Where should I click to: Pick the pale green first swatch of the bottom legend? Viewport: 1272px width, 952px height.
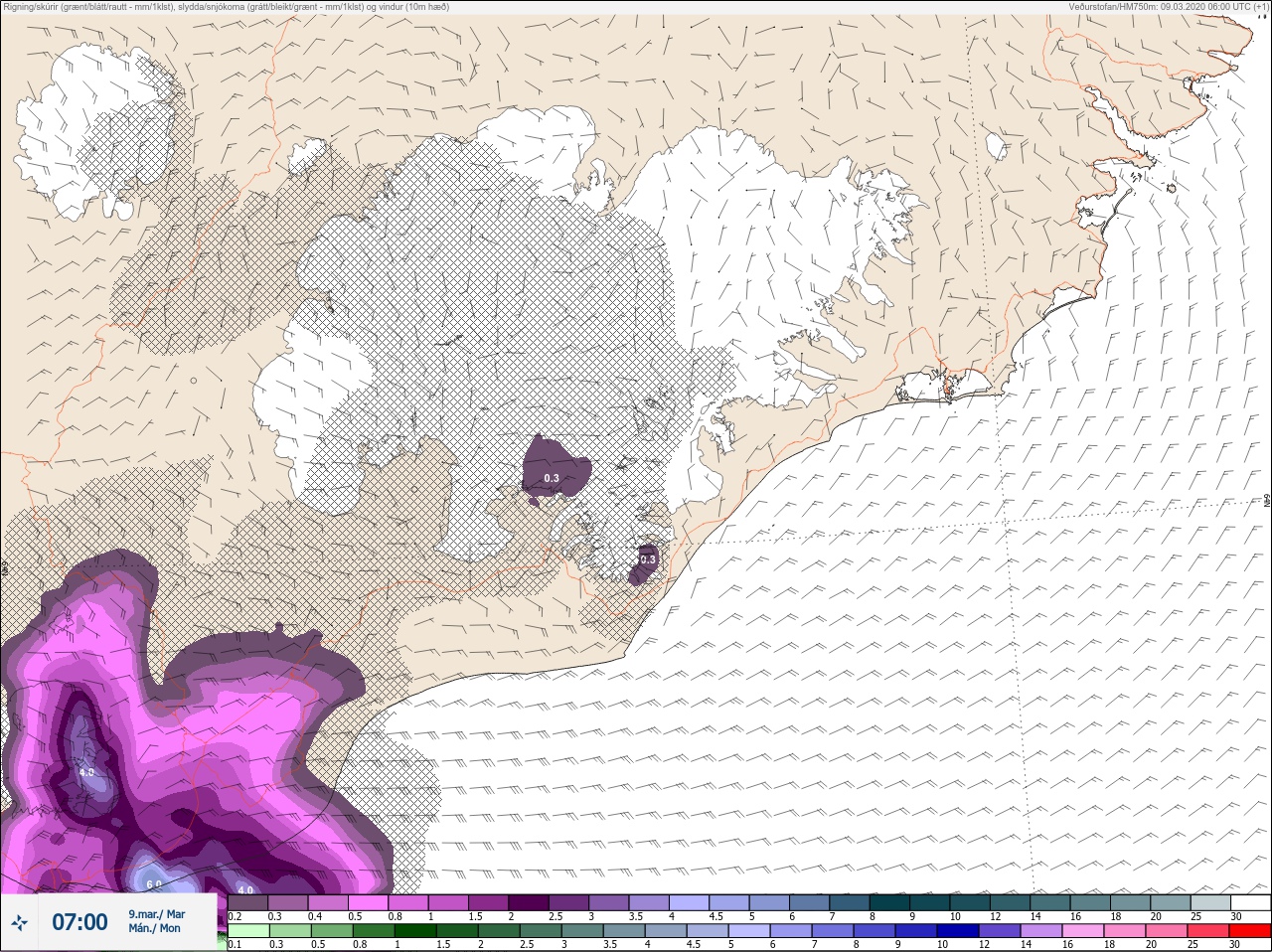click(248, 930)
